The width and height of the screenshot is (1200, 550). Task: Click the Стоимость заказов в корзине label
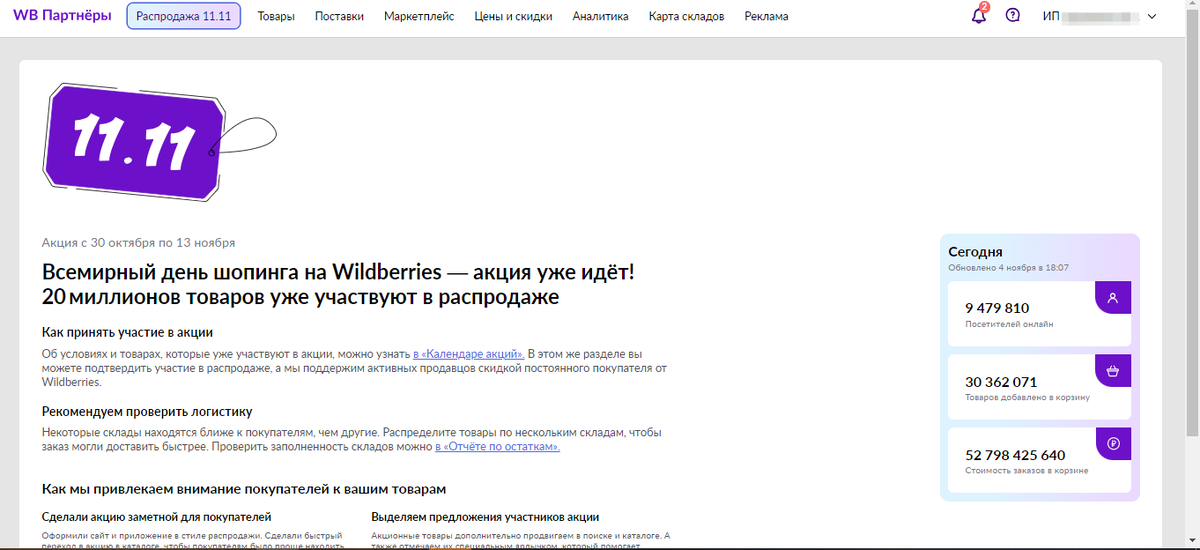(1026, 470)
